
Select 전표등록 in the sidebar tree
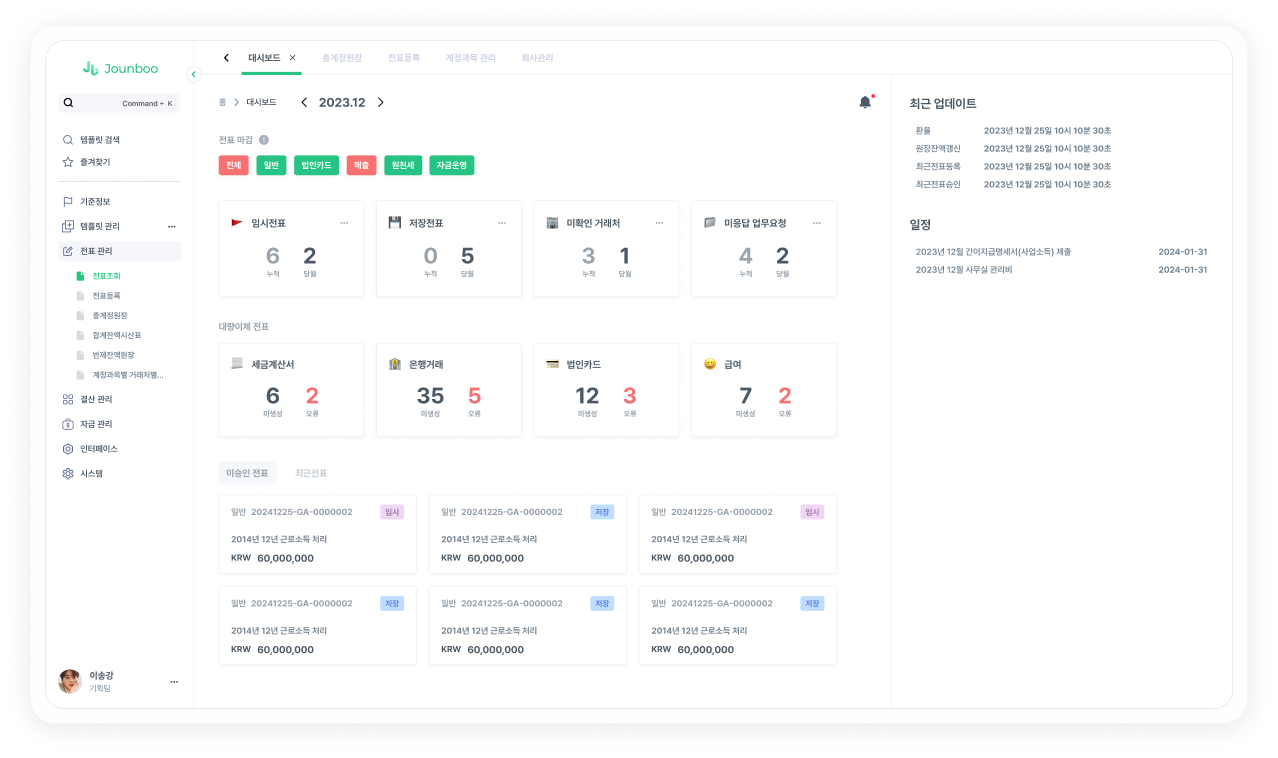tap(106, 296)
